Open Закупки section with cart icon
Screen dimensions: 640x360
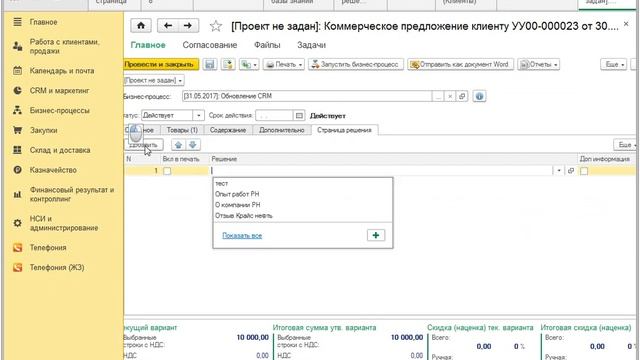43,130
